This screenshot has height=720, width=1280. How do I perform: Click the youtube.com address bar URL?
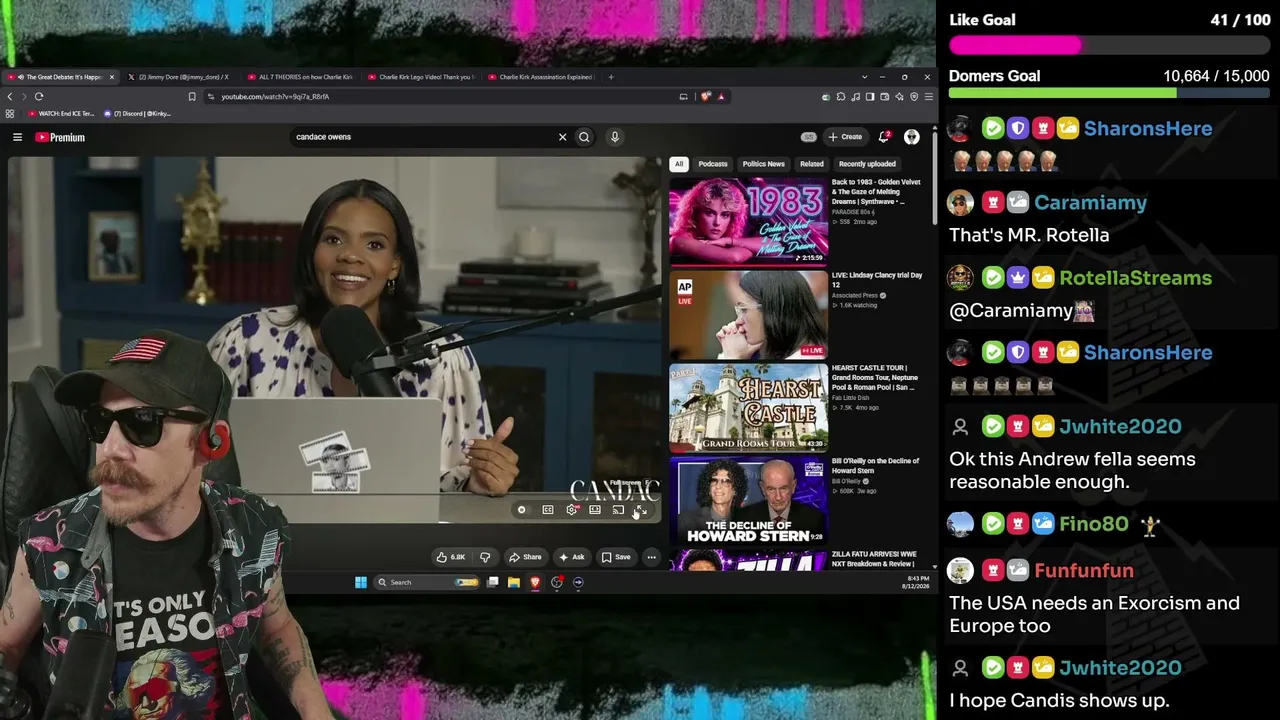[x=275, y=97]
